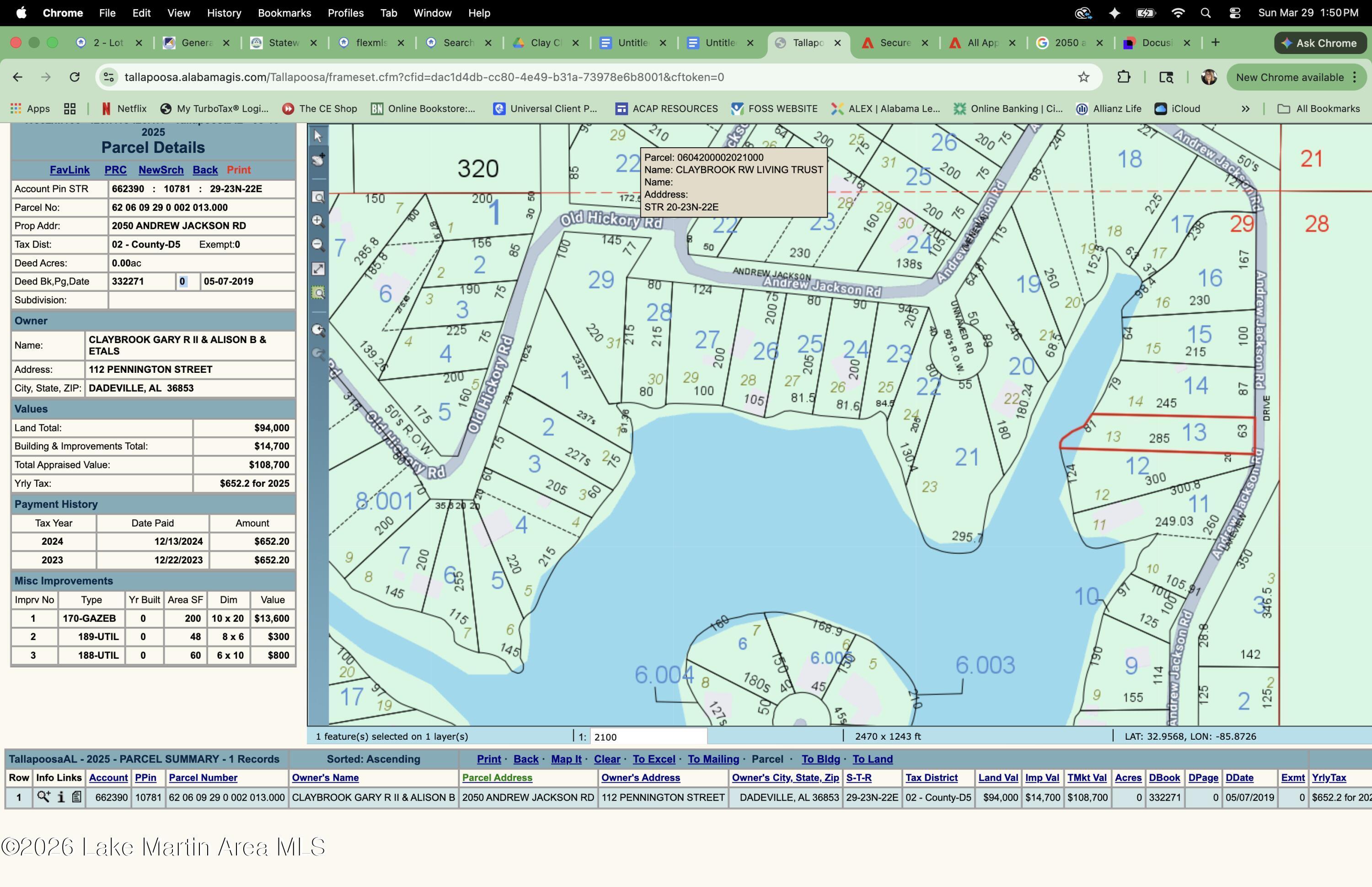The image size is (1372, 887).
Task: Close the Tallapoosa tab
Action: (838, 43)
